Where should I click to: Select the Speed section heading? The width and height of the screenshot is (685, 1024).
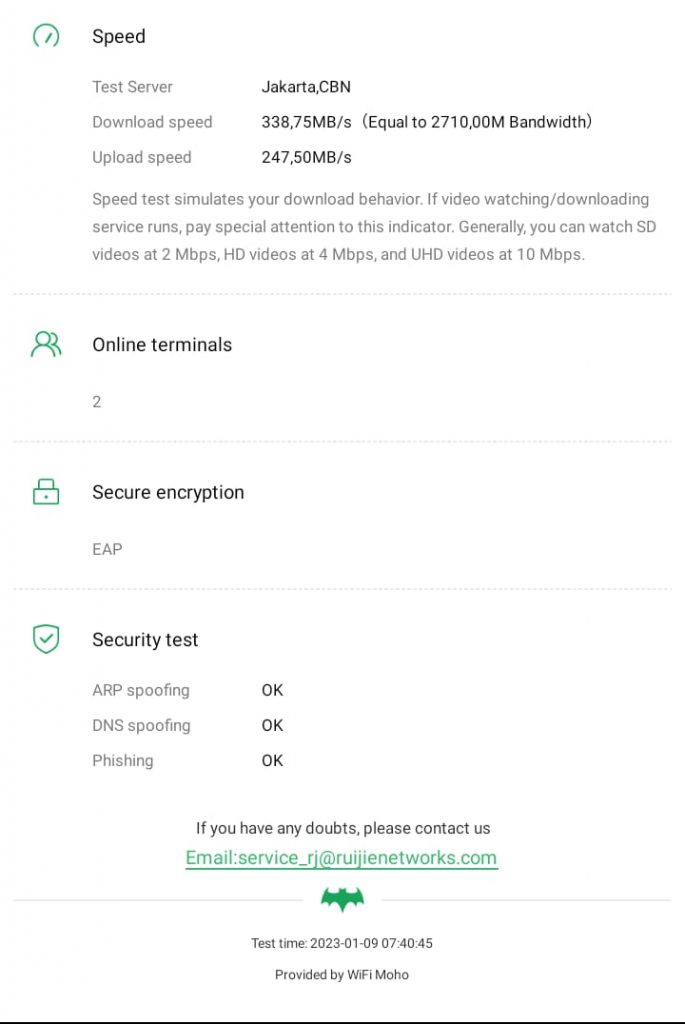pos(119,37)
